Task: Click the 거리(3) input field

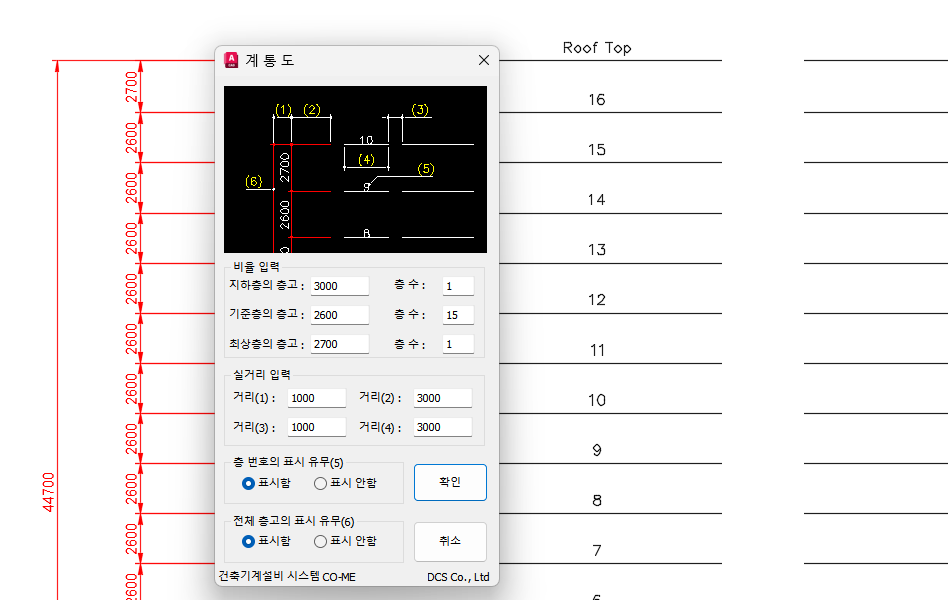Action: tap(316, 427)
